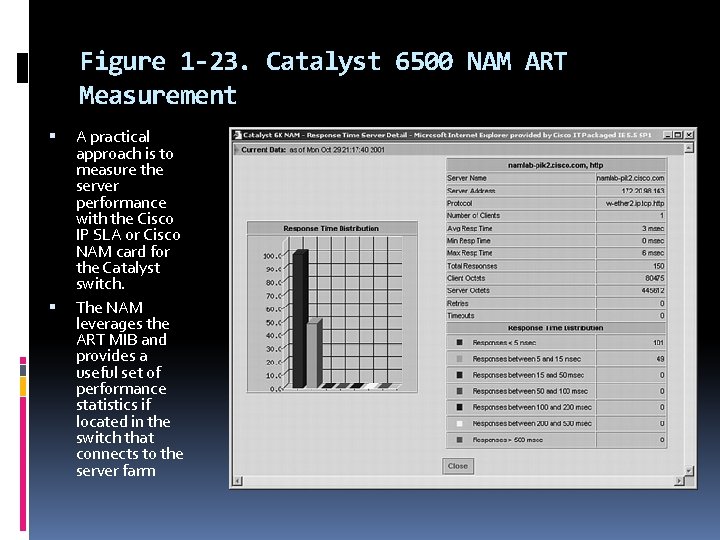Click the Total Responses row label
720x540 pixels.
472,266
